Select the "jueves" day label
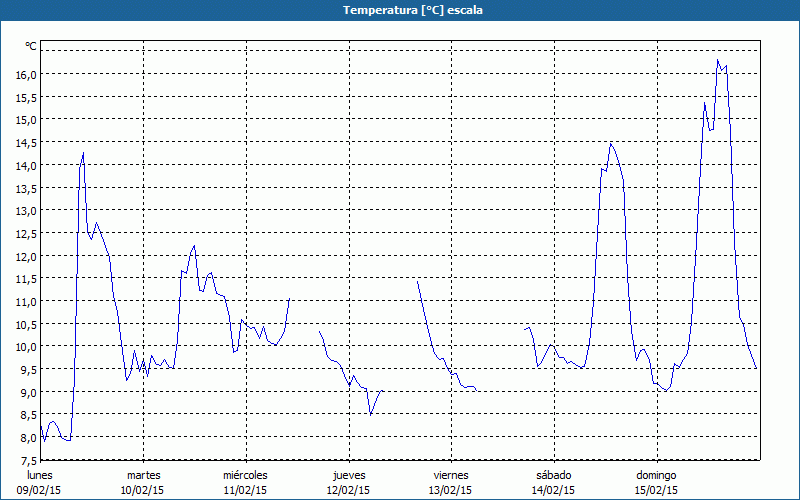 click(348, 475)
